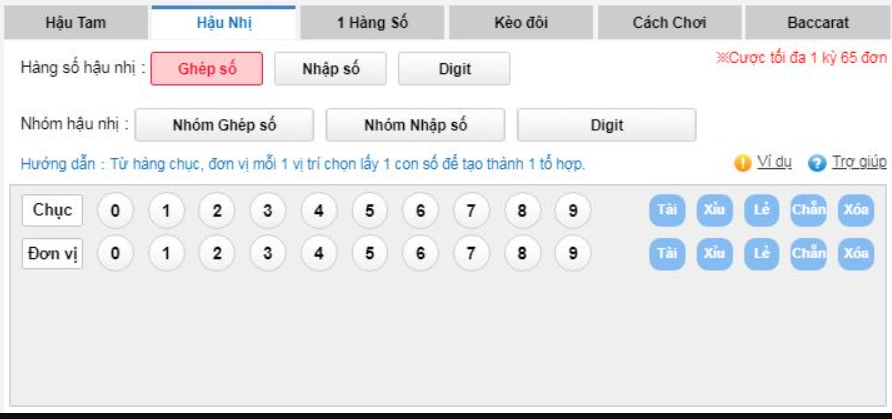
Task: Toggle number 0 in Chục row
Action: click(115, 210)
